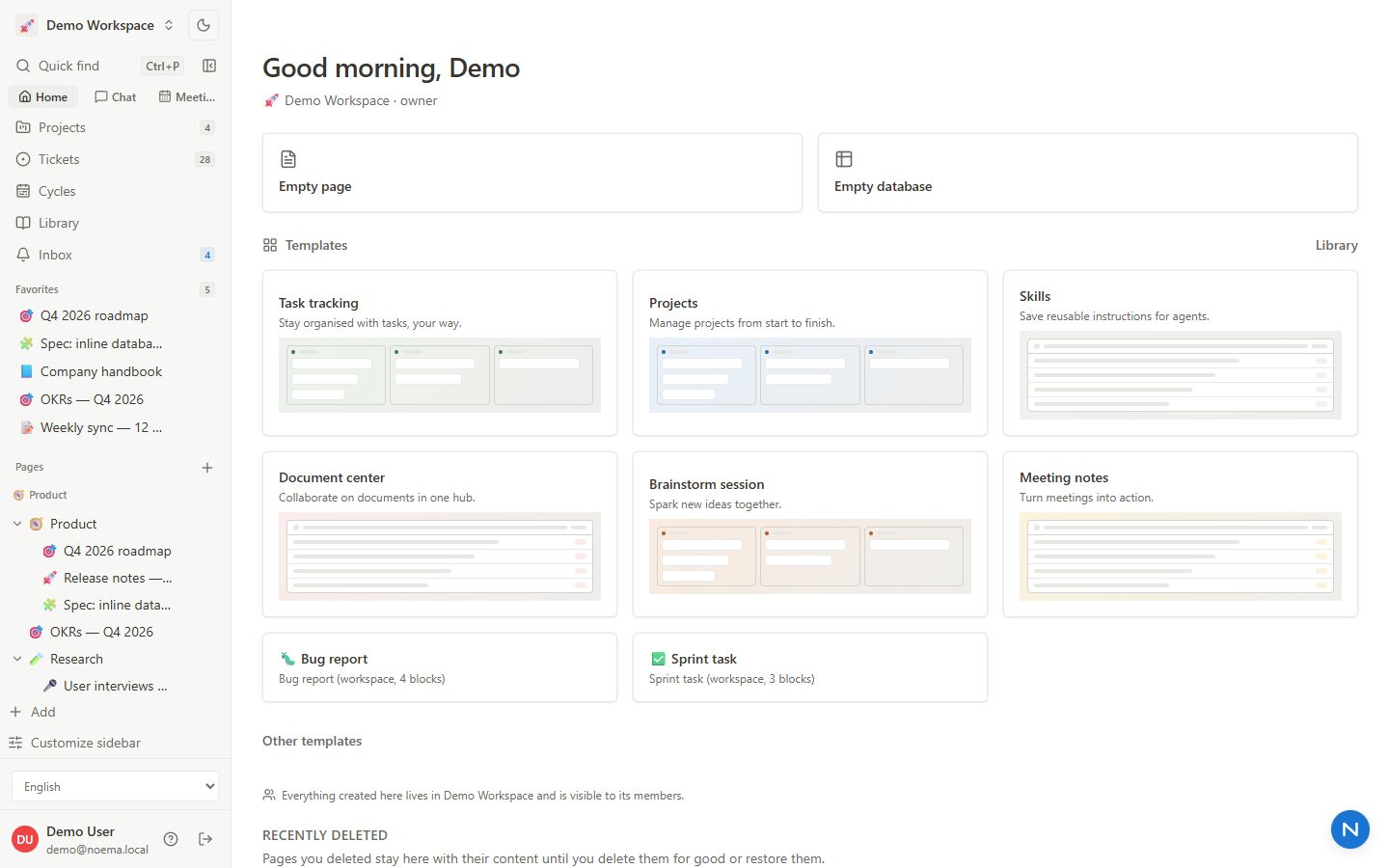Toggle dark mode with the moon icon
Image resolution: width=1389 pixels, height=868 pixels.
coord(204,25)
